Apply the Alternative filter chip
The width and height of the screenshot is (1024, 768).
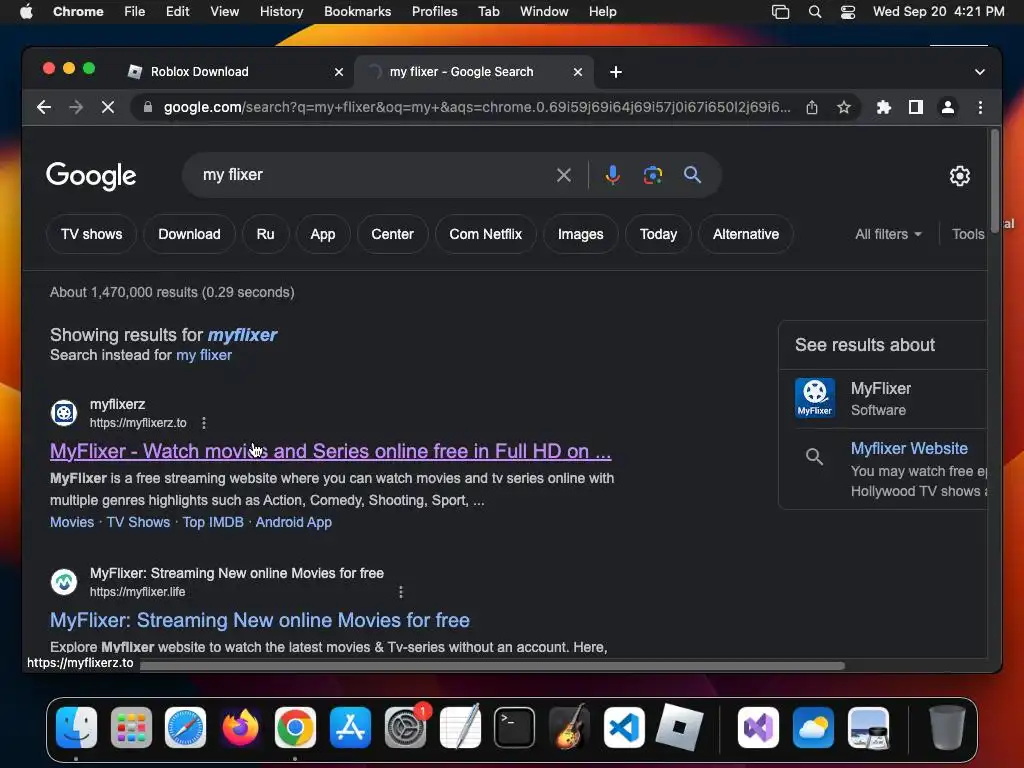point(746,234)
